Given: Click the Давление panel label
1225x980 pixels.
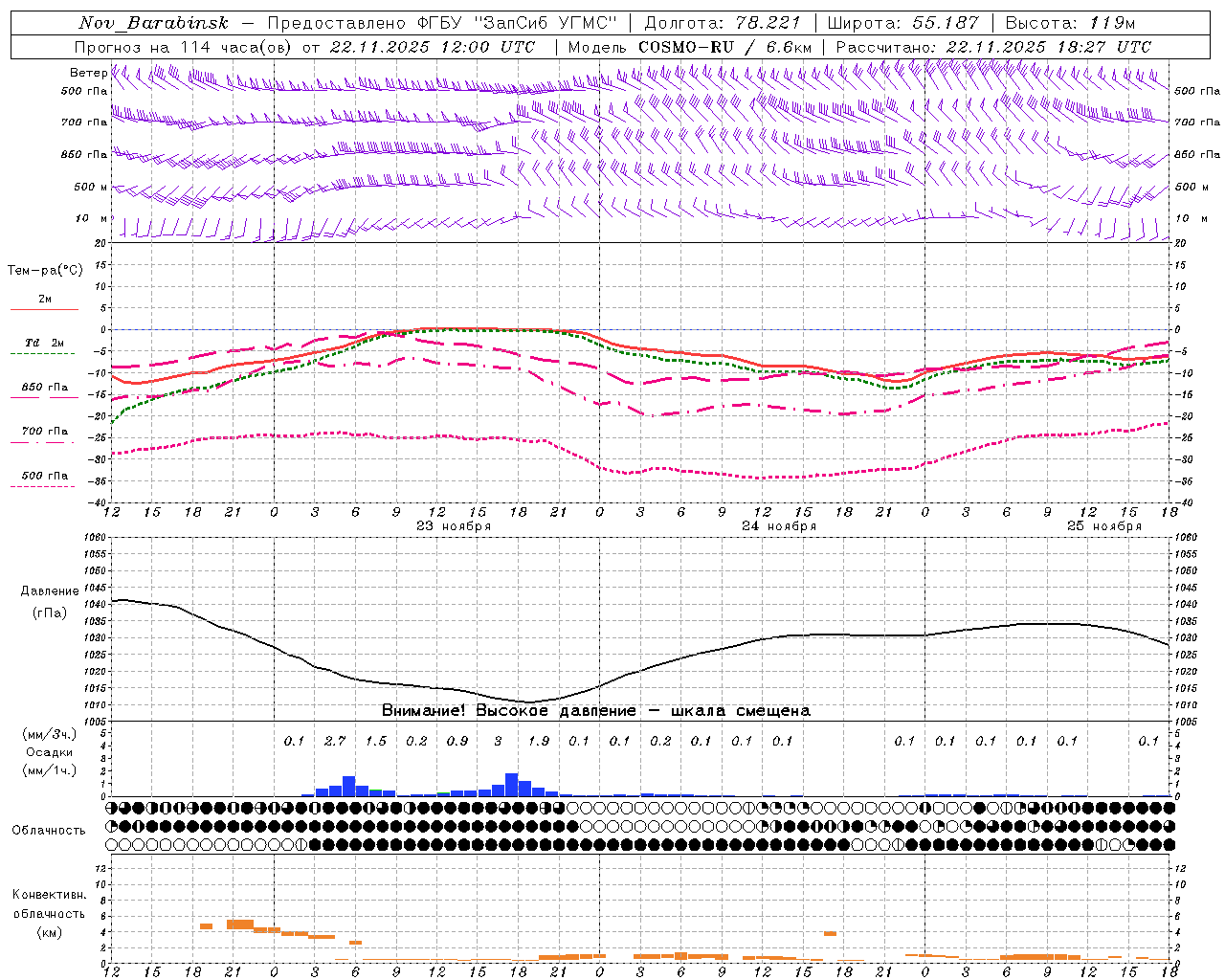Looking at the screenshot, I should pyautogui.click(x=50, y=591).
